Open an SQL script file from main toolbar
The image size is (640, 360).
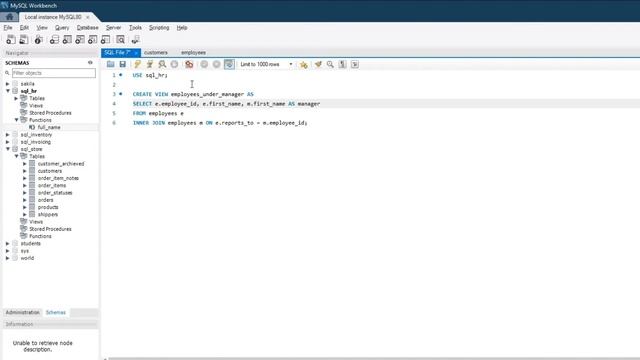[x=24, y=40]
